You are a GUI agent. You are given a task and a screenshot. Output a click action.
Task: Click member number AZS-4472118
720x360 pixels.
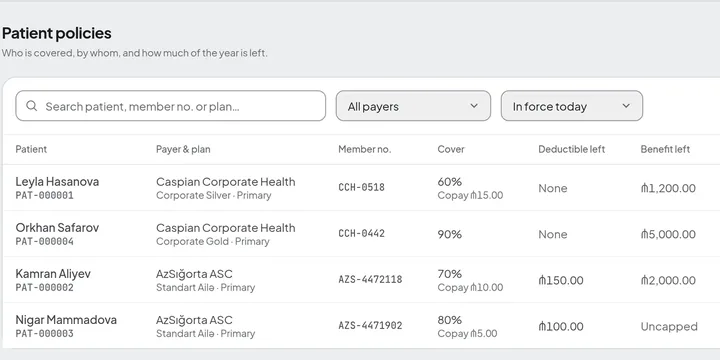(x=370, y=279)
